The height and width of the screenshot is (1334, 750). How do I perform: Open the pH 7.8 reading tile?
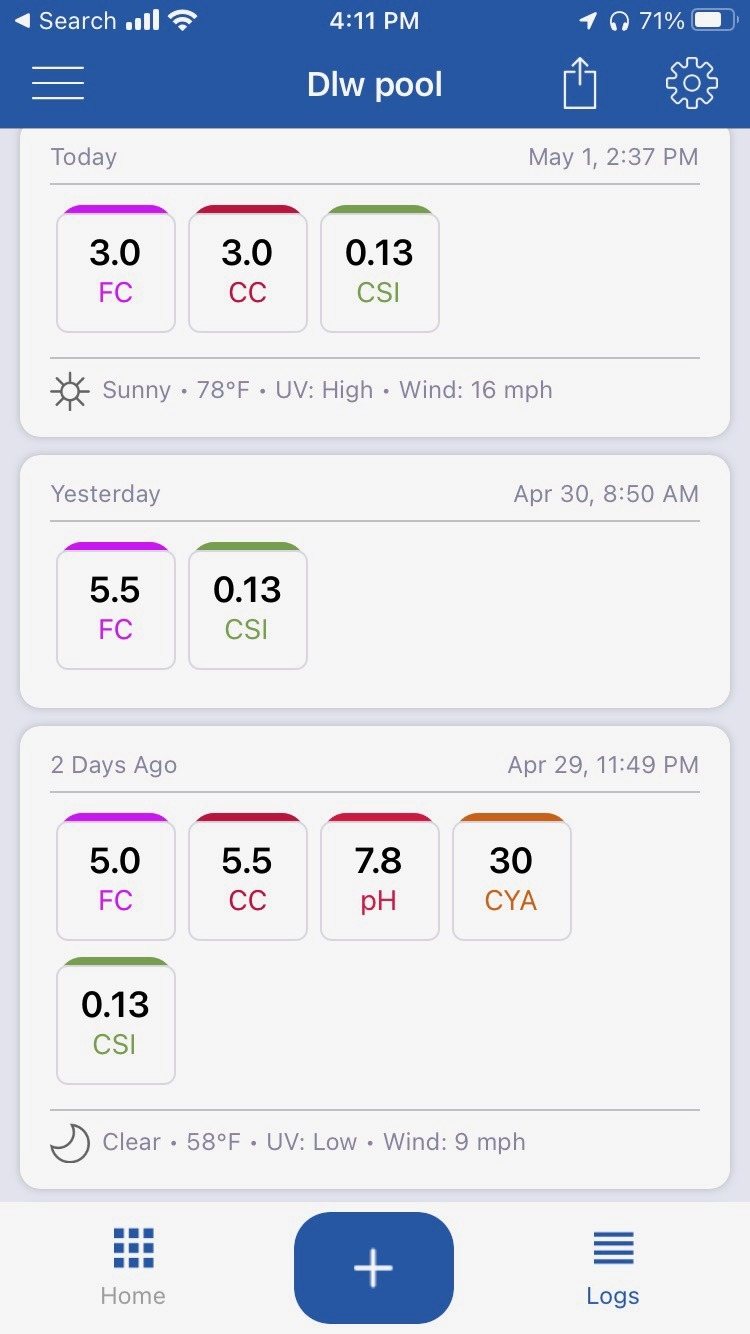[x=380, y=877]
